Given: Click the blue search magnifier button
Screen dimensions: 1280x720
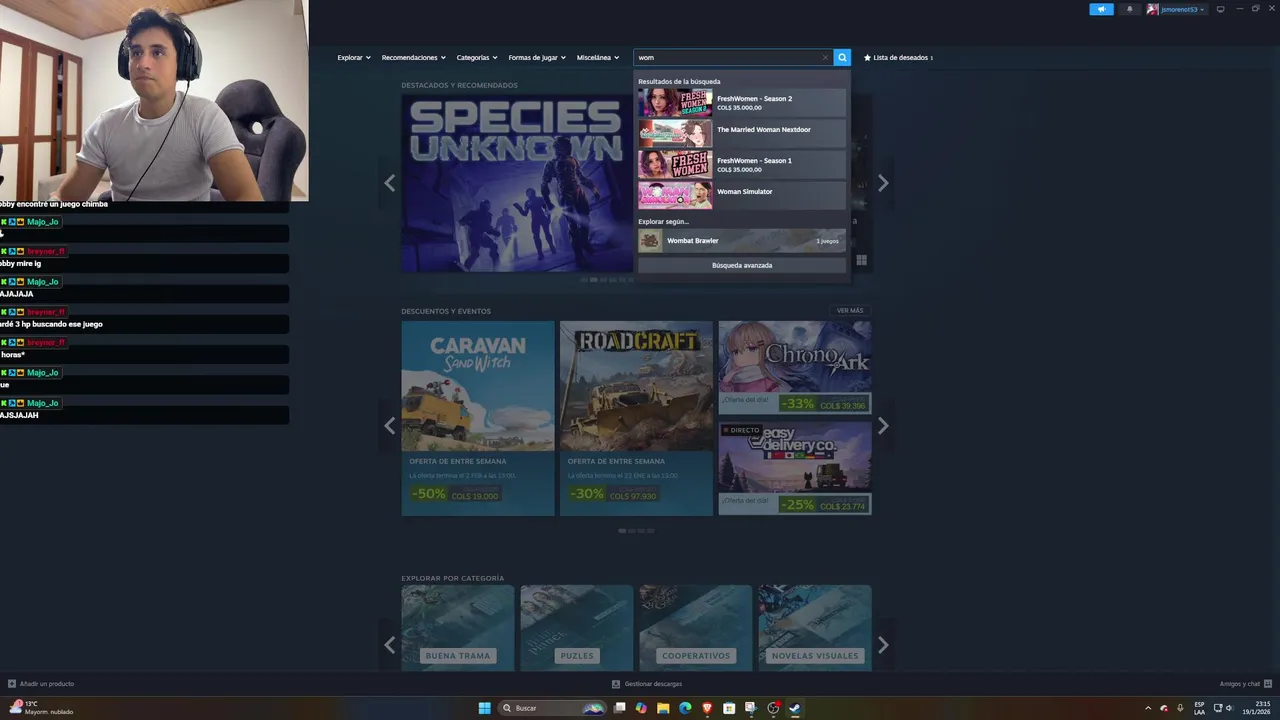Looking at the screenshot, I should [x=842, y=58].
